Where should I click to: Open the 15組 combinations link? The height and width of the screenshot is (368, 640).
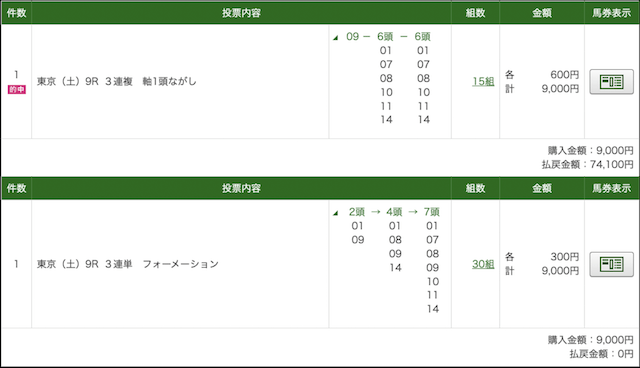tap(483, 82)
